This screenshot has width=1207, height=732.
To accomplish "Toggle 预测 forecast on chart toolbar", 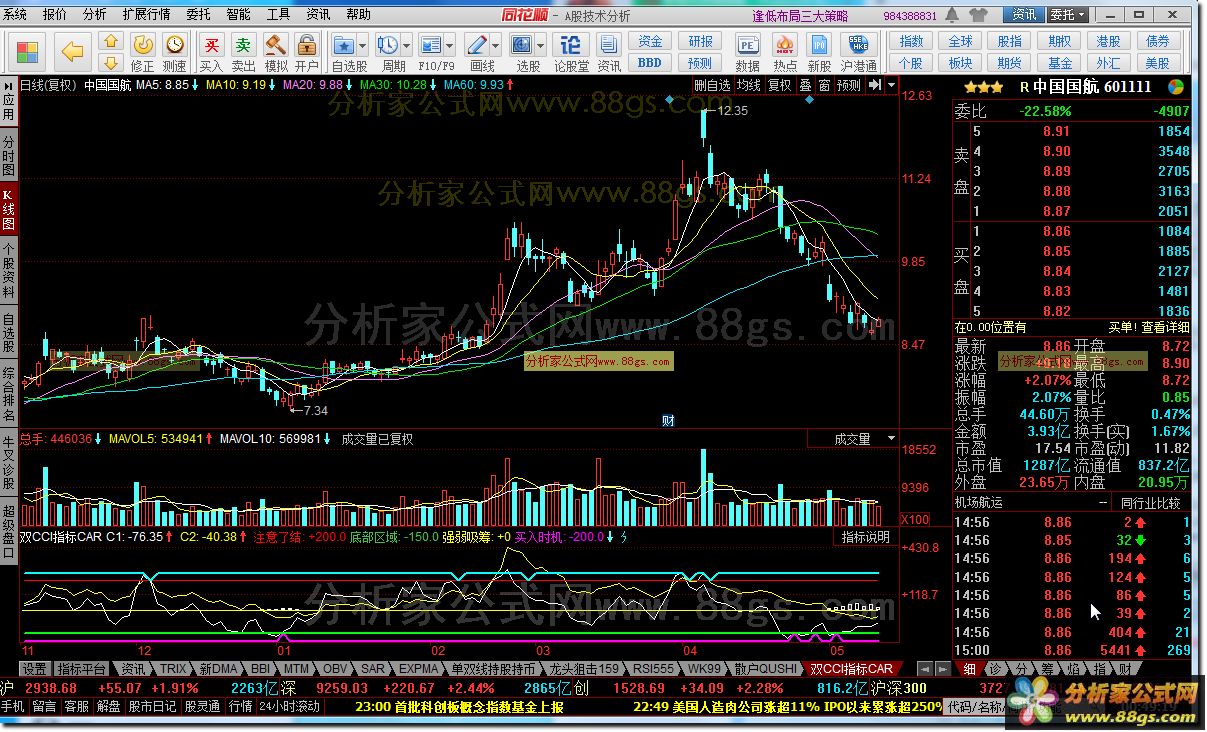I will (848, 86).
